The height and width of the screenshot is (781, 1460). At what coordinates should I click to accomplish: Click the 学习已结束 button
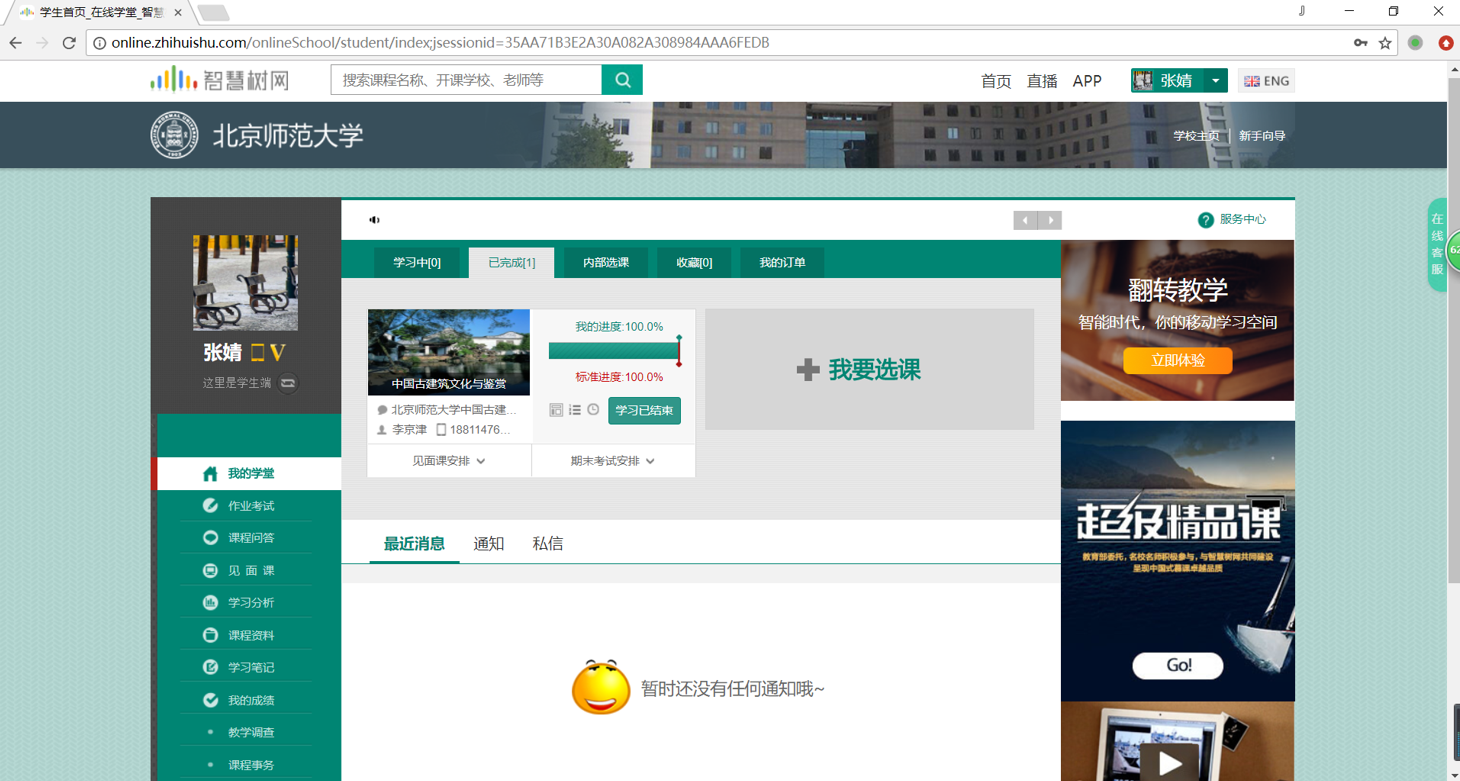[644, 410]
